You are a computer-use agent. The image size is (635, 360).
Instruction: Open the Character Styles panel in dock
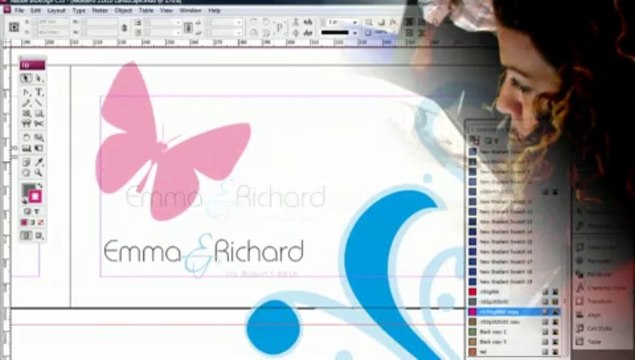coord(601,288)
